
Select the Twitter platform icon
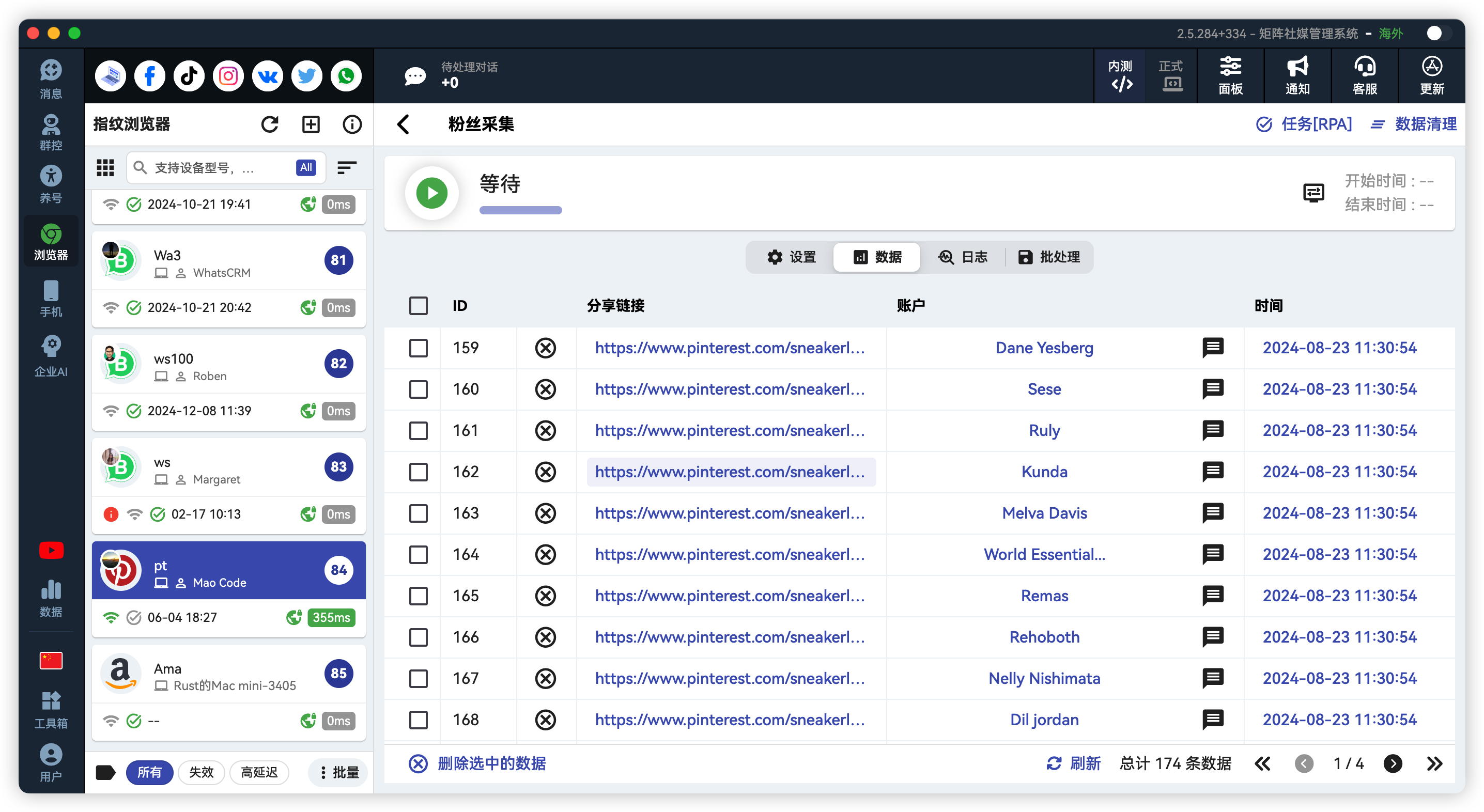306,76
